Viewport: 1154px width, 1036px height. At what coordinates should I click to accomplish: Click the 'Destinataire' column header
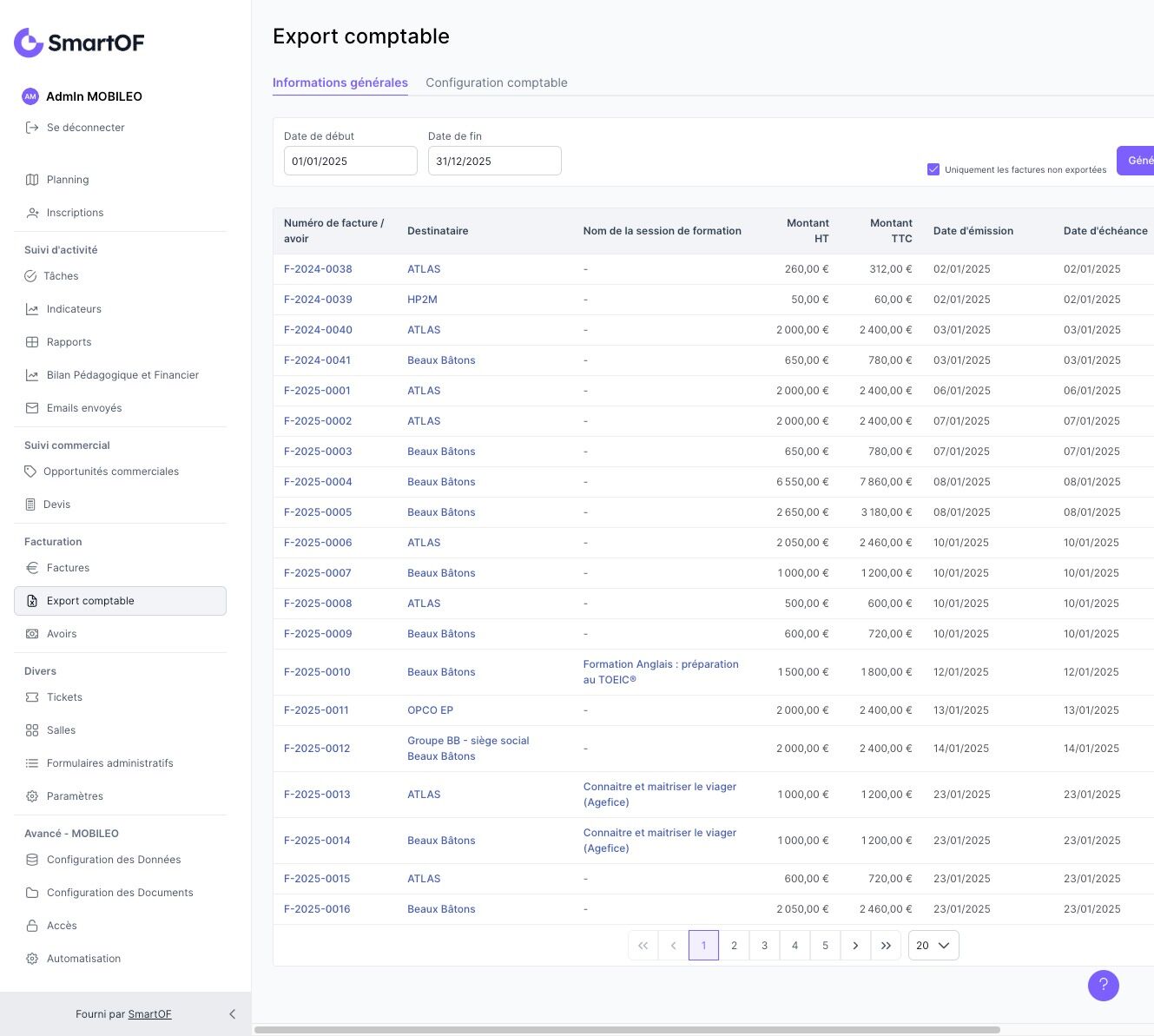point(438,231)
